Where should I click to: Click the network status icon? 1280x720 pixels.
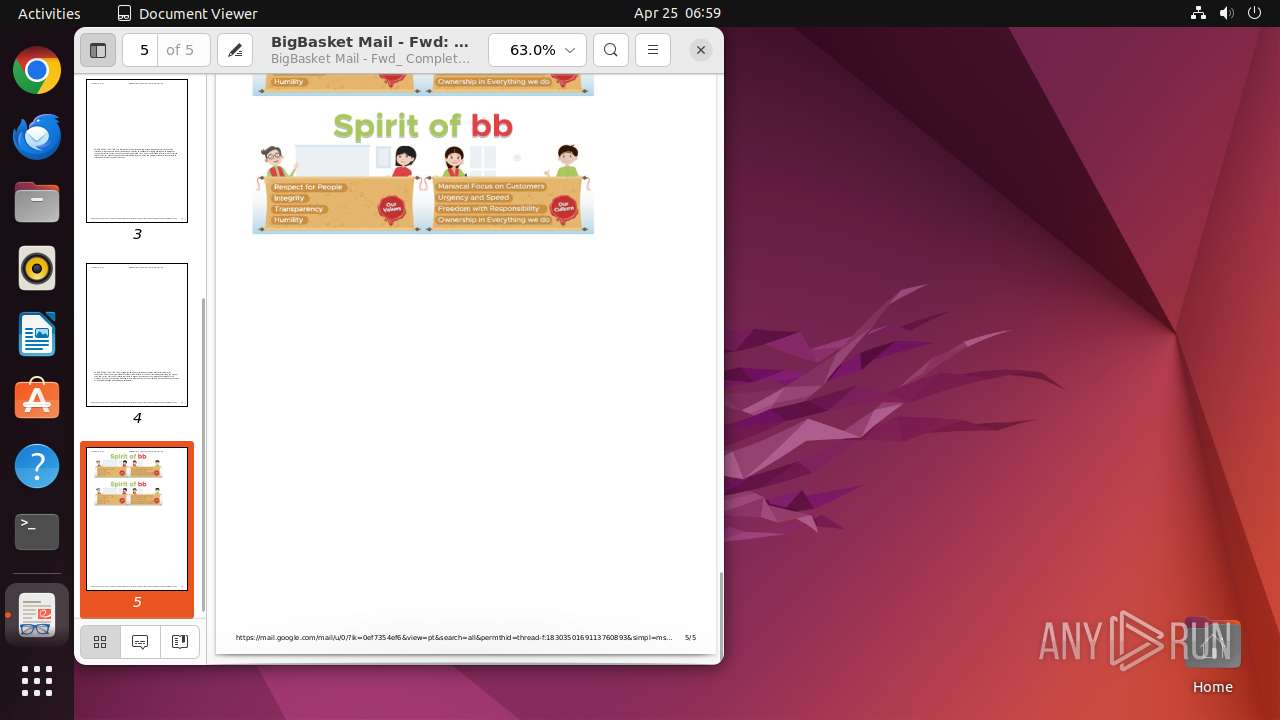pos(1198,13)
